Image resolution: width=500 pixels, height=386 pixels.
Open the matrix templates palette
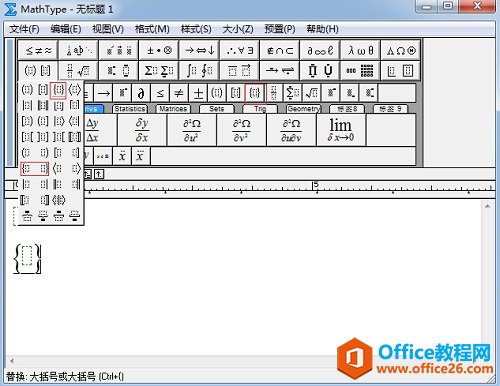360,70
